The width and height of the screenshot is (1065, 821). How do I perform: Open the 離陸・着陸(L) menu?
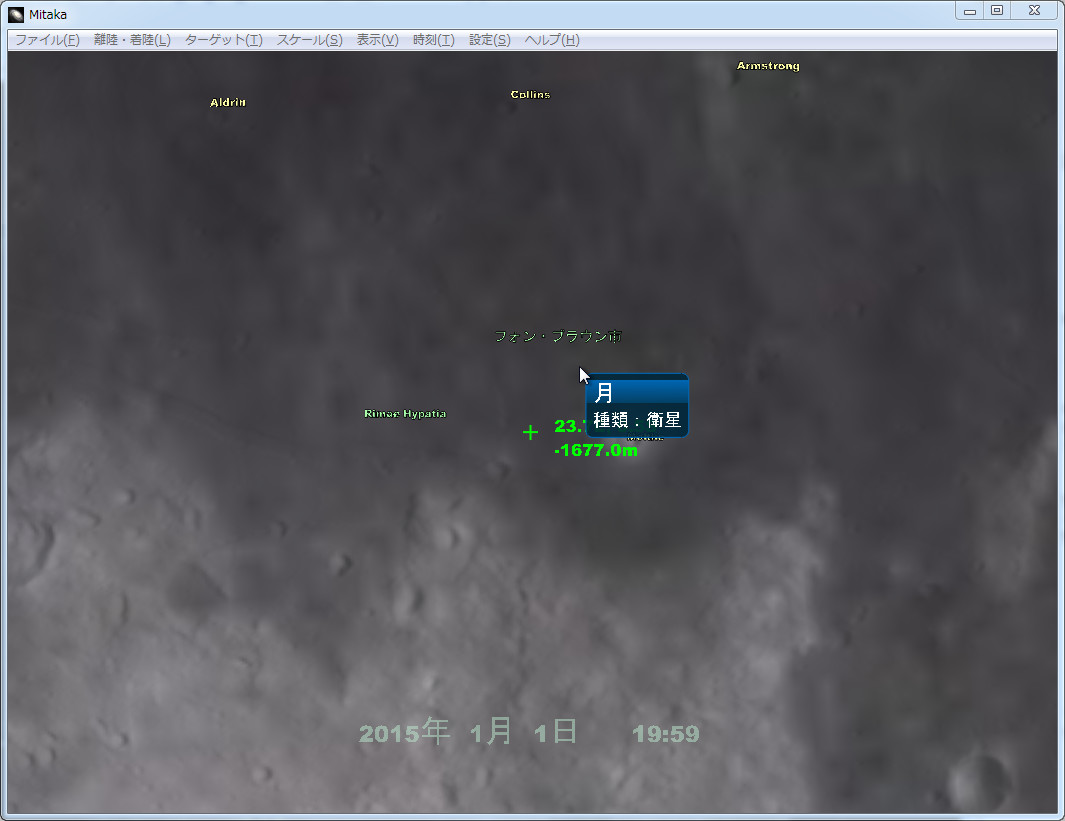click(132, 40)
